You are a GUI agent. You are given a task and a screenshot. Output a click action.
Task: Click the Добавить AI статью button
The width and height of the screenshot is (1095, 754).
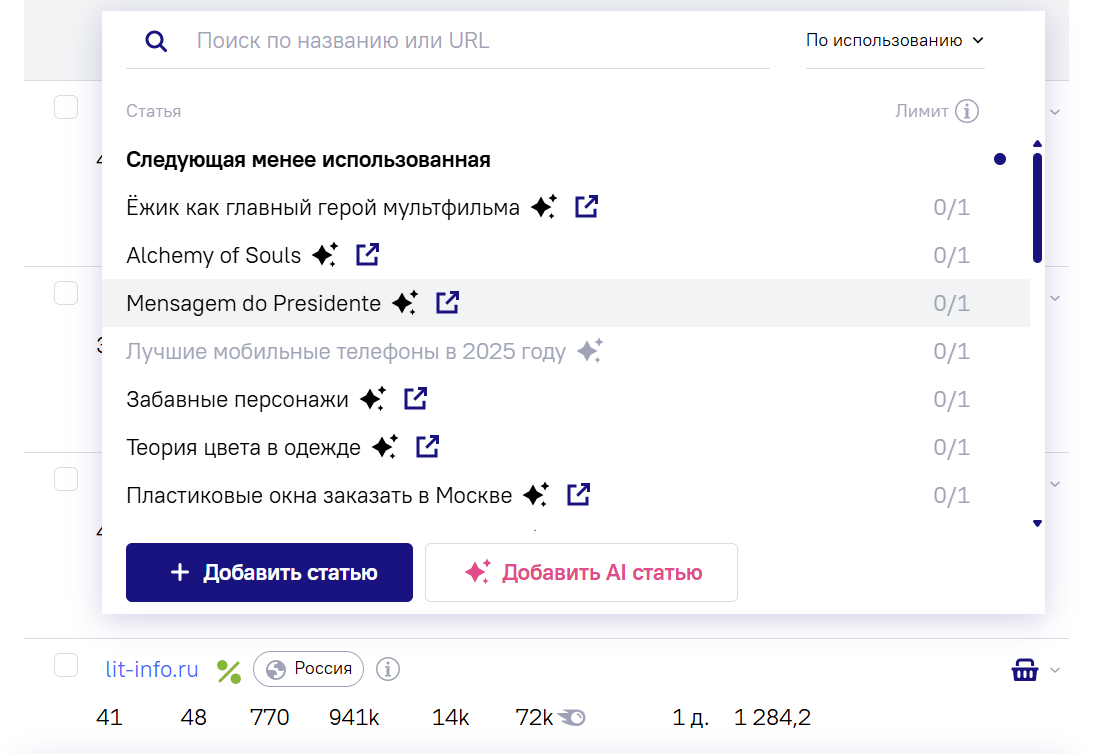click(581, 573)
